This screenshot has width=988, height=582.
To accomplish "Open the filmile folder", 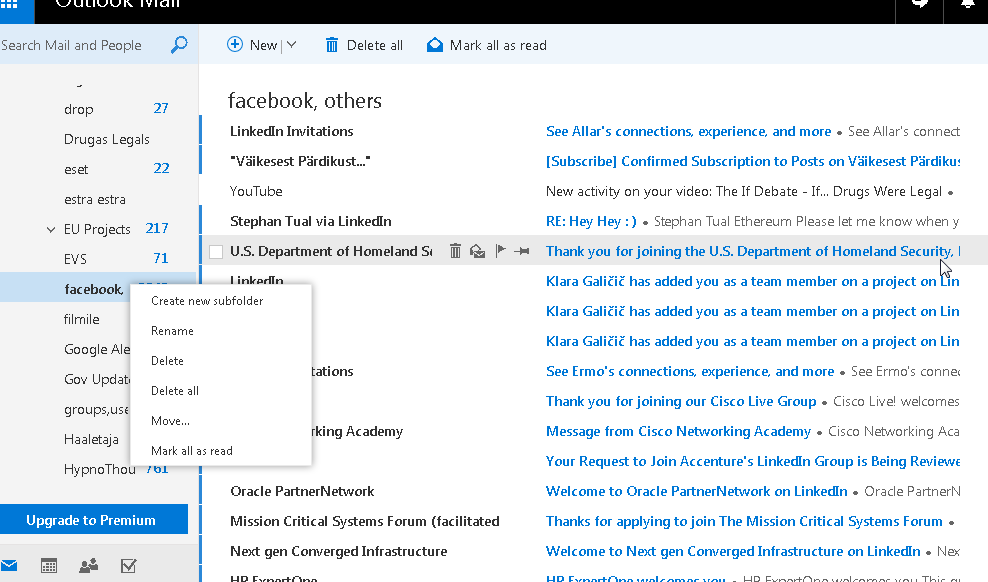I will click(81, 319).
